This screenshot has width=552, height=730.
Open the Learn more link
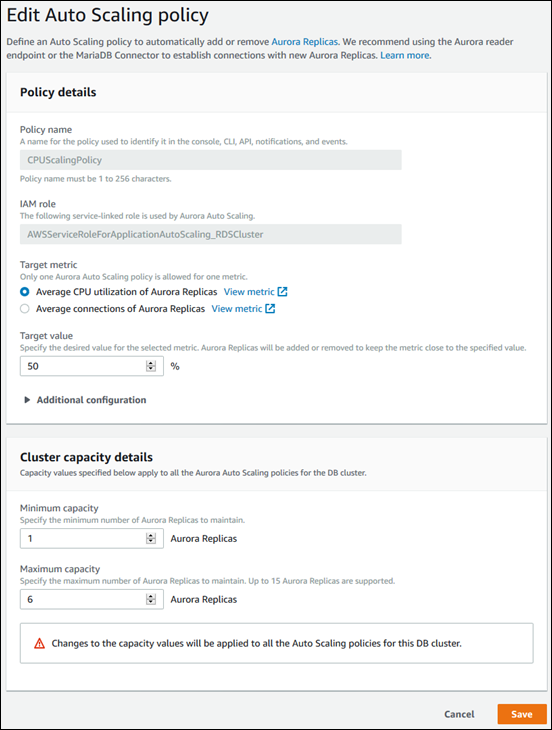pos(405,55)
